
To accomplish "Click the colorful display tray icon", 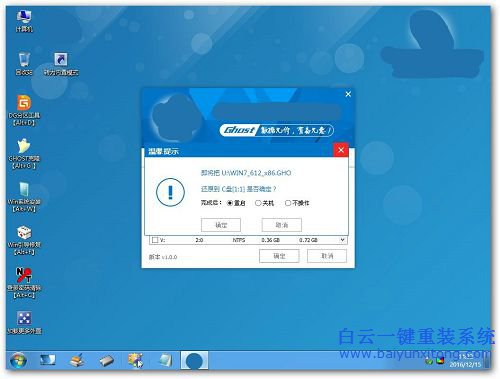I will point(441,361).
